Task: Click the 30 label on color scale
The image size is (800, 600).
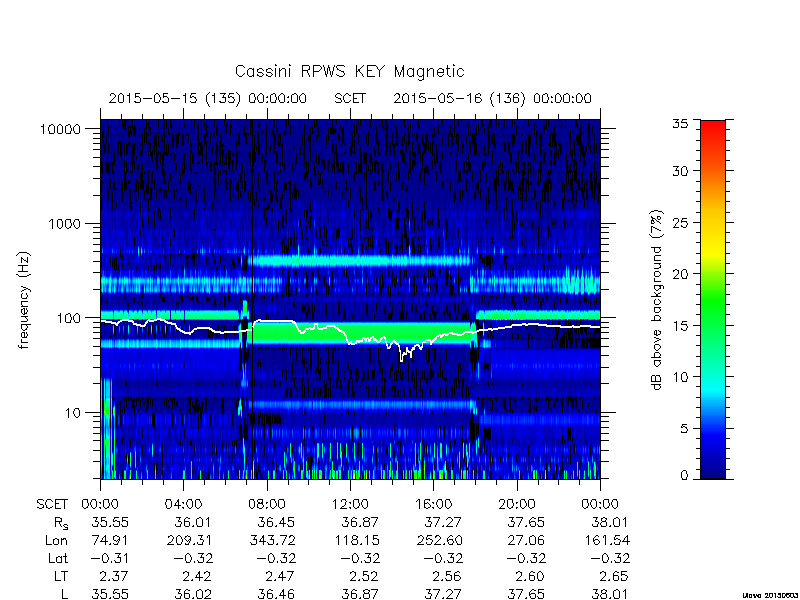Action: (x=680, y=171)
